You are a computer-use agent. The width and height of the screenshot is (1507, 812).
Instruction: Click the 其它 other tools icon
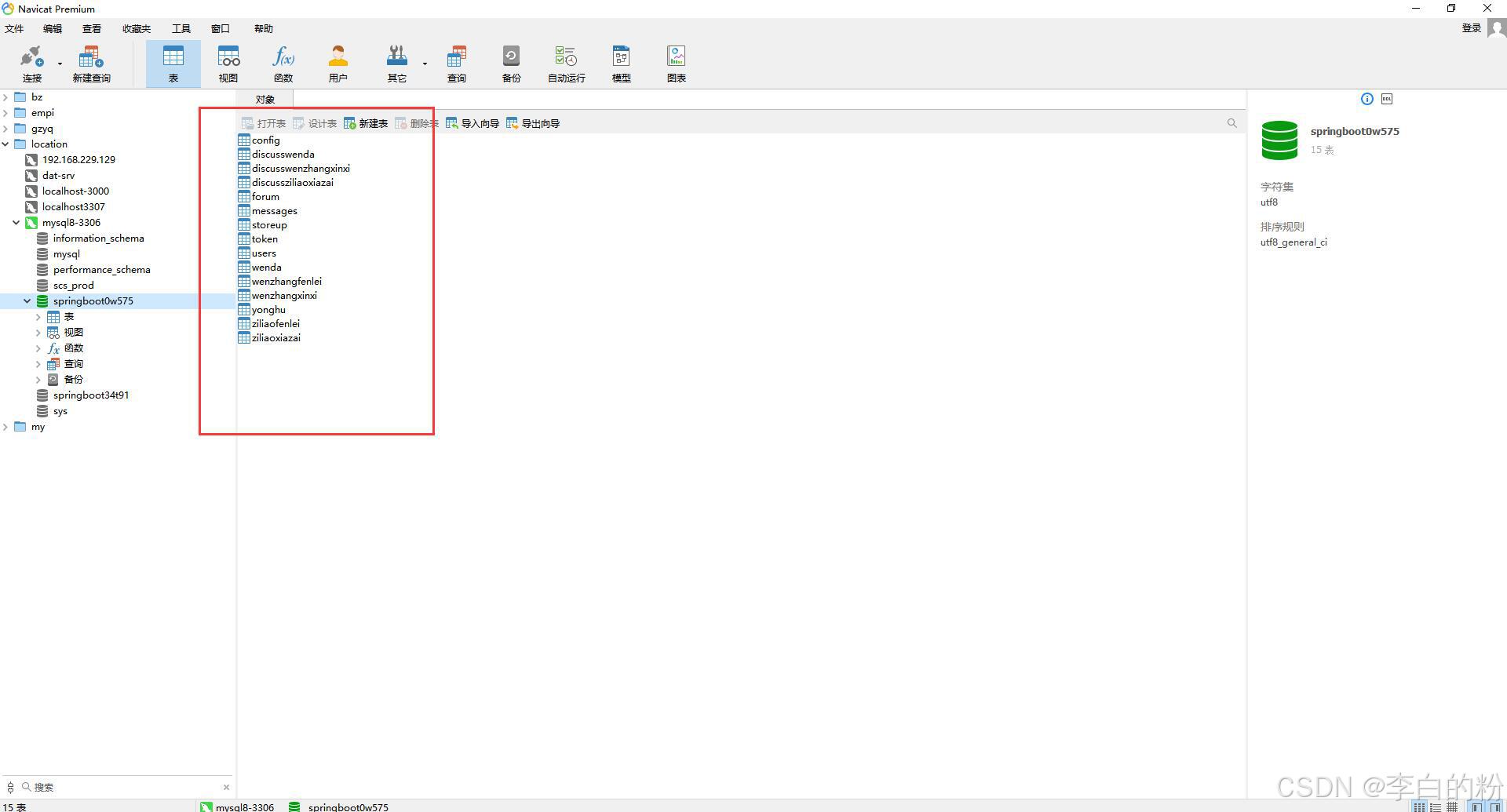click(397, 64)
